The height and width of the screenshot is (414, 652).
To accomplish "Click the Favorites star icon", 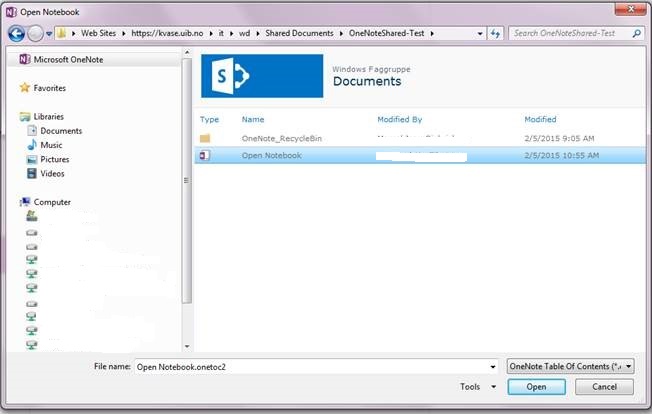I will coord(25,88).
